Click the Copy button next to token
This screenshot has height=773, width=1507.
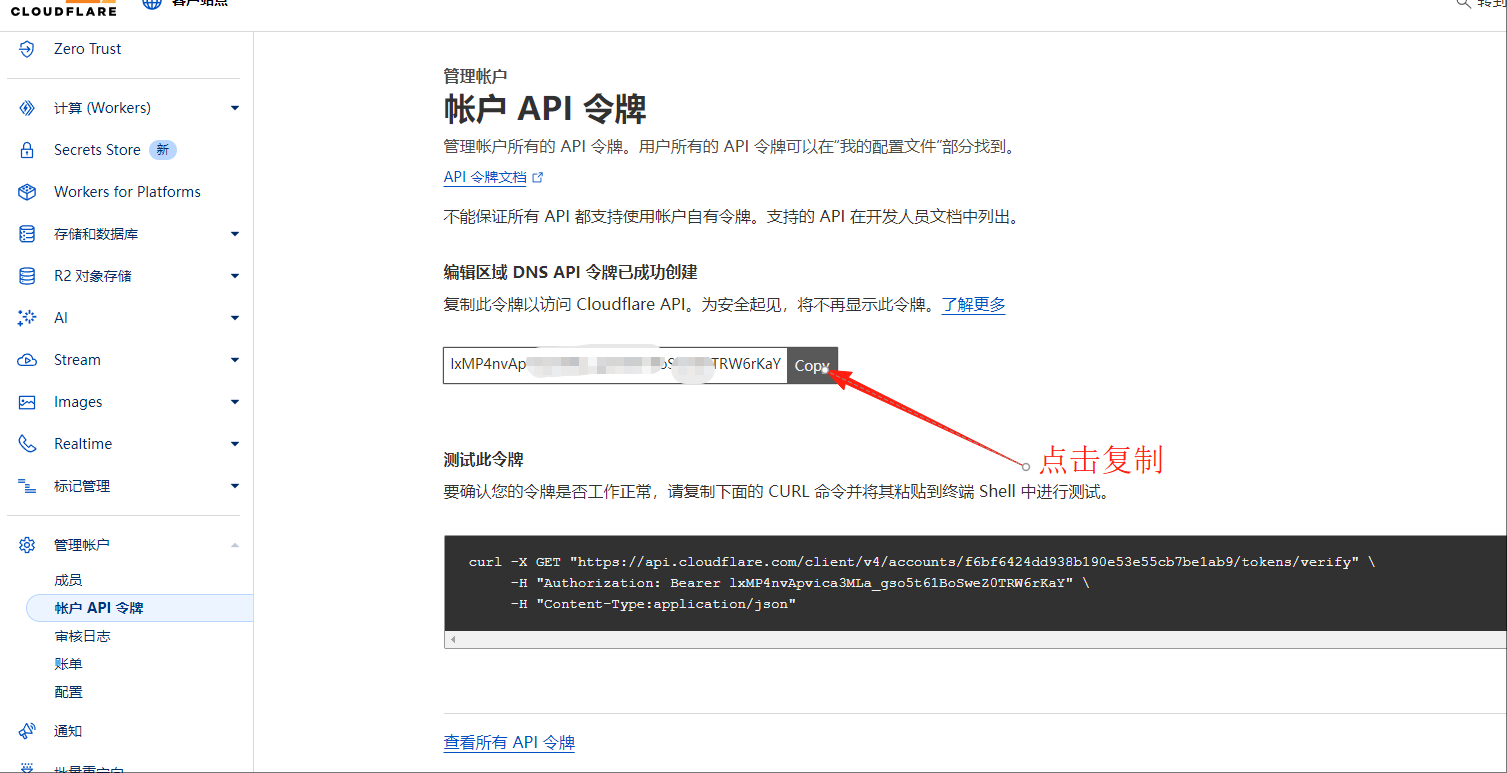click(x=812, y=366)
